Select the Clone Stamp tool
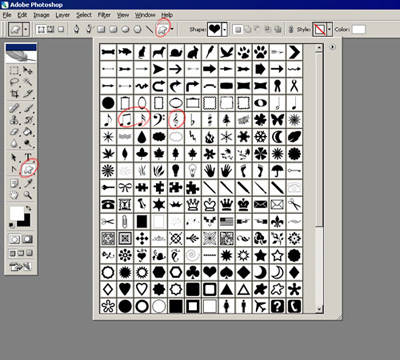Screen dimensions: 400x360 pyautogui.click(x=14, y=120)
